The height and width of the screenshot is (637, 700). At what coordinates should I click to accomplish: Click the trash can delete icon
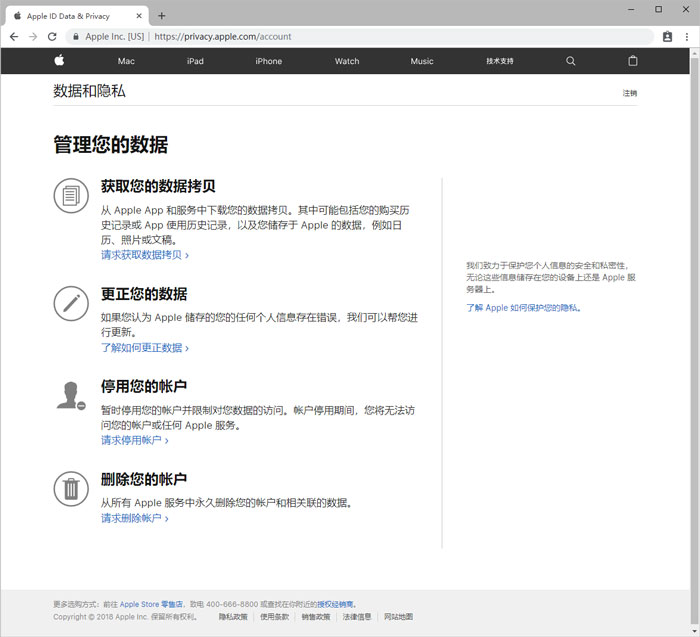coord(71,489)
